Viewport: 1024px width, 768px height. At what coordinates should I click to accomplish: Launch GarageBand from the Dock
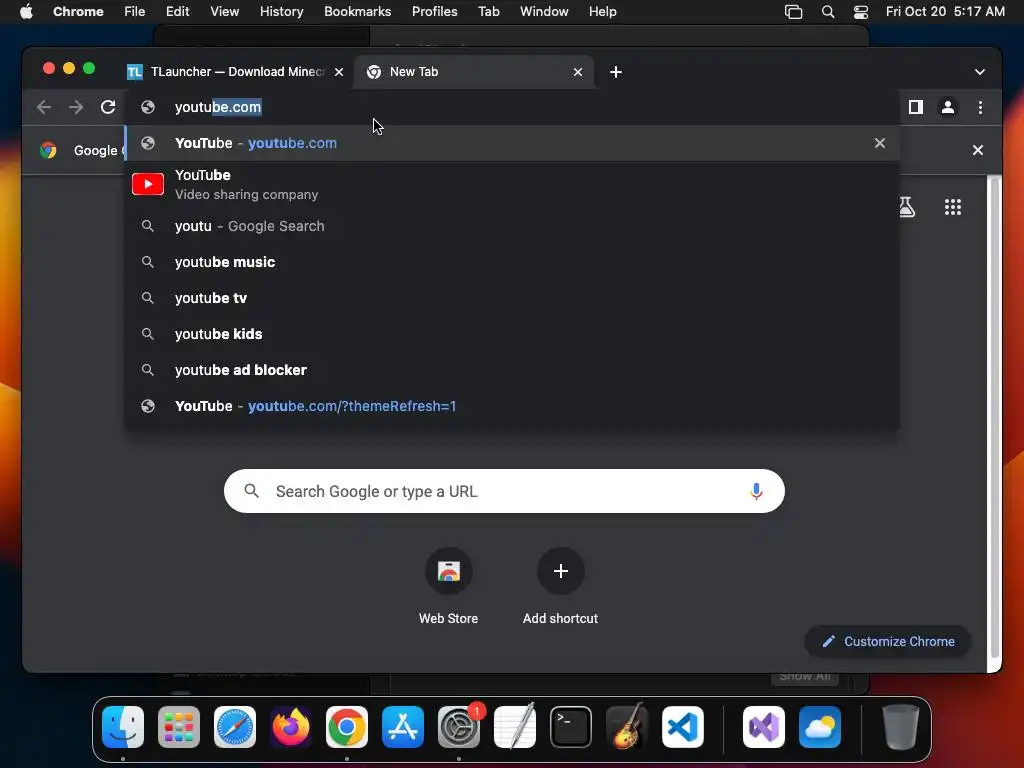pos(627,727)
